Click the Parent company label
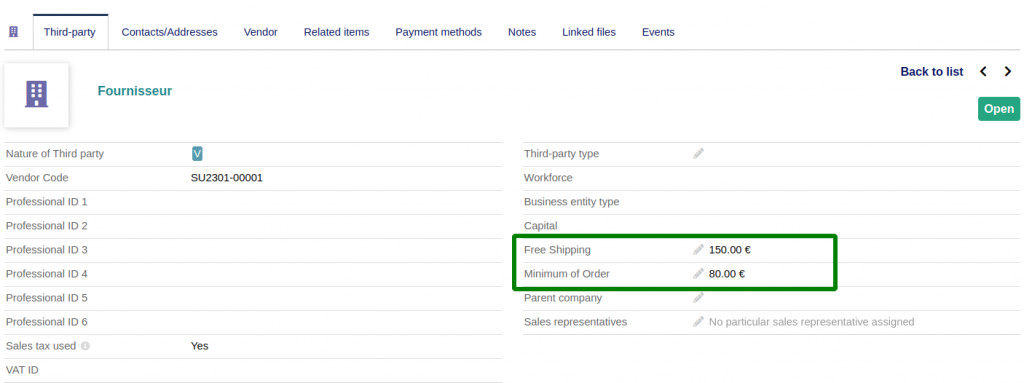The width and height of the screenshot is (1024, 383). click(563, 298)
